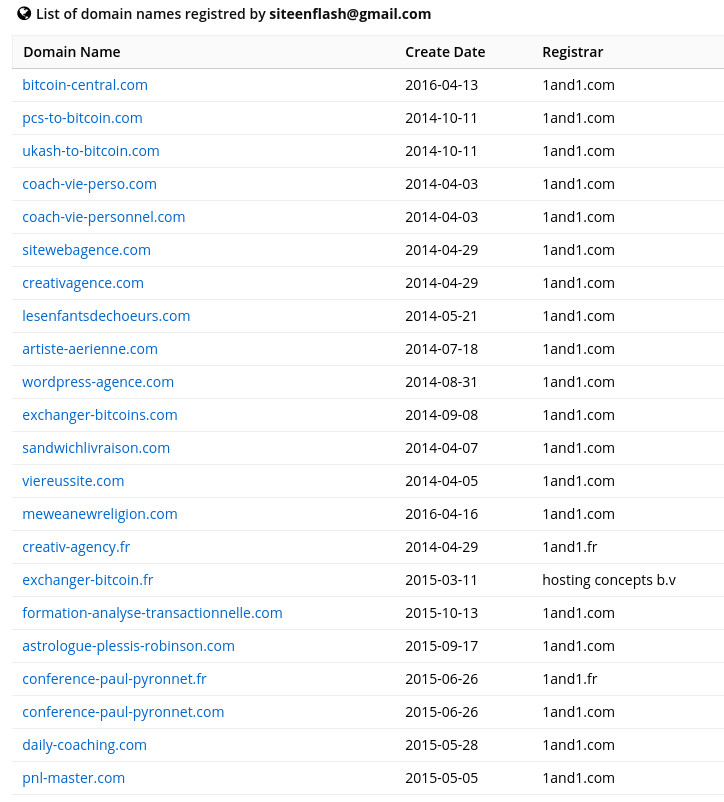724x802 pixels.
Task: Click the 2014-07-18 date cell
Action: coord(442,349)
